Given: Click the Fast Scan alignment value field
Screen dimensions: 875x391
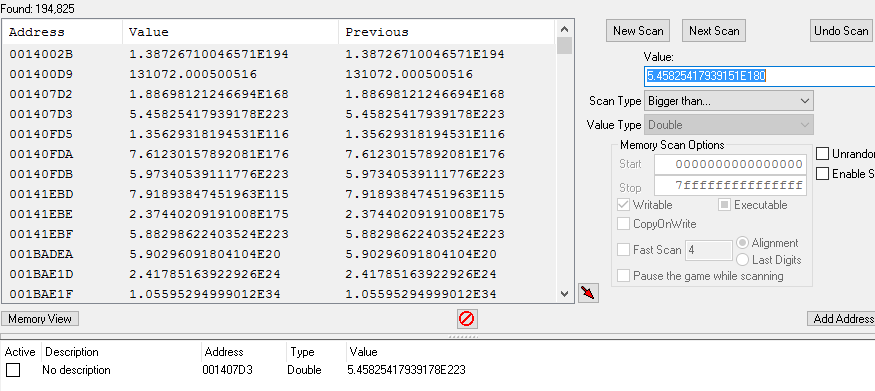Looking at the screenshot, I should [708, 250].
